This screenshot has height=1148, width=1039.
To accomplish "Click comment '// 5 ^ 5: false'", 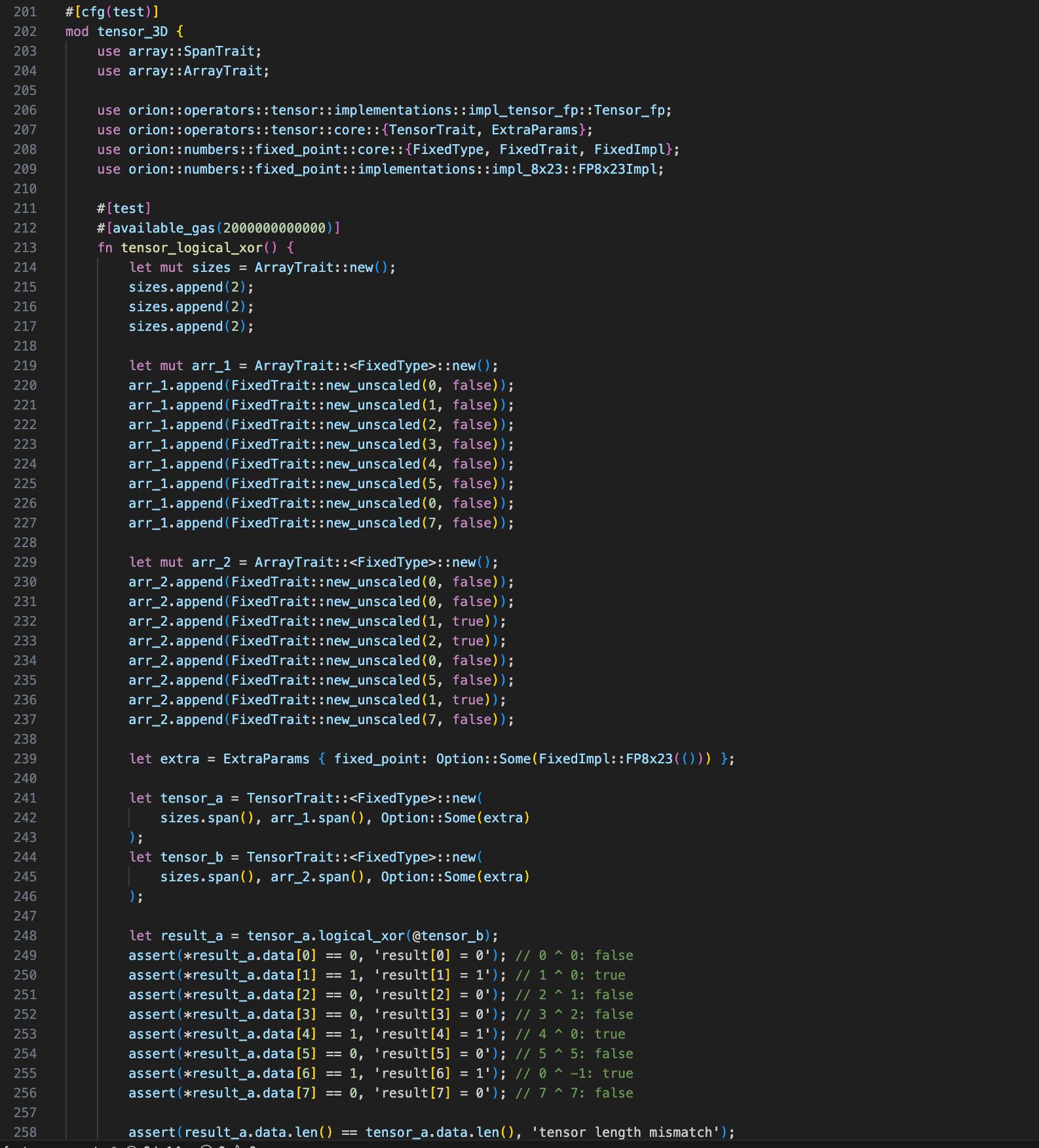I will (574, 1054).
